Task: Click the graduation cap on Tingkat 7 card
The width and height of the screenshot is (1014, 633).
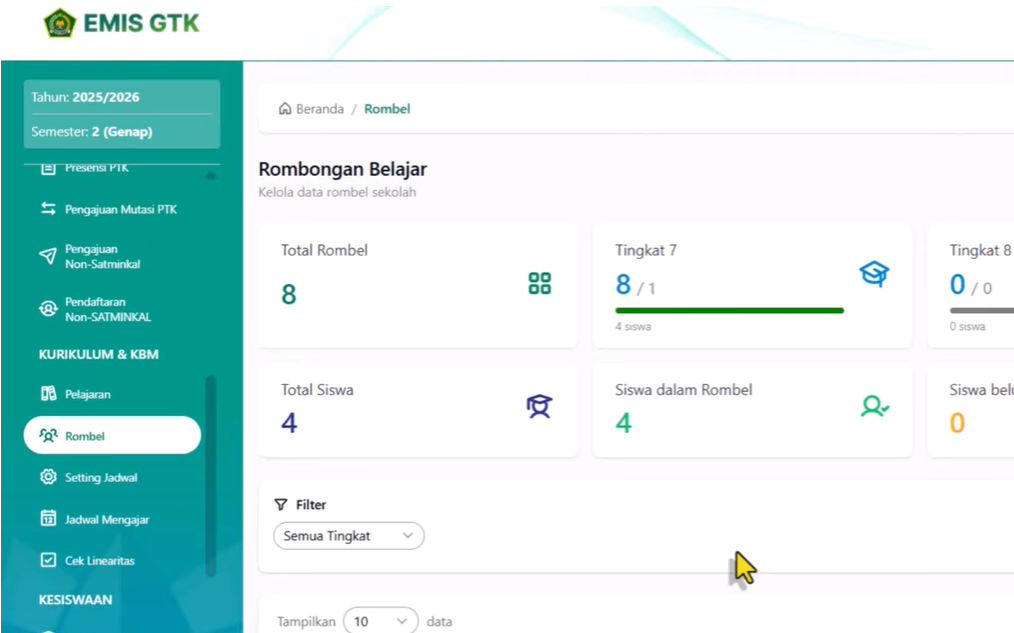Action: tap(874, 273)
